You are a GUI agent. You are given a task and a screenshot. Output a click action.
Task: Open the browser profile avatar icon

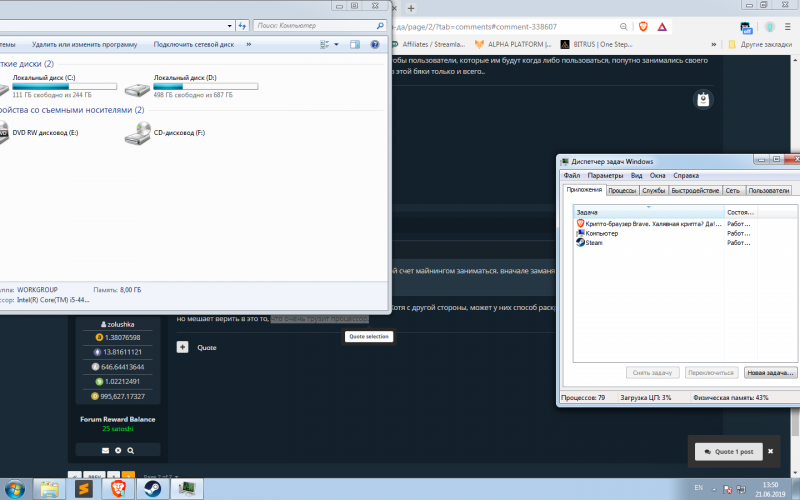(769, 27)
